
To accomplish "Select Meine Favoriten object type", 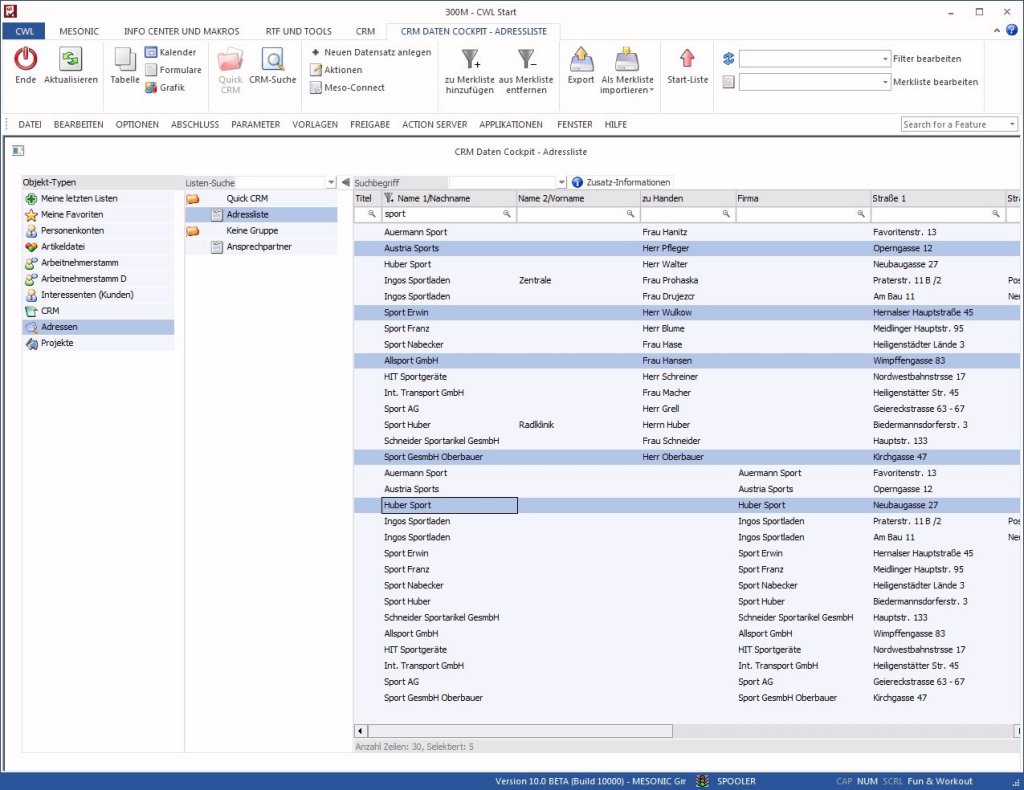I will pyautogui.click(x=98, y=215).
